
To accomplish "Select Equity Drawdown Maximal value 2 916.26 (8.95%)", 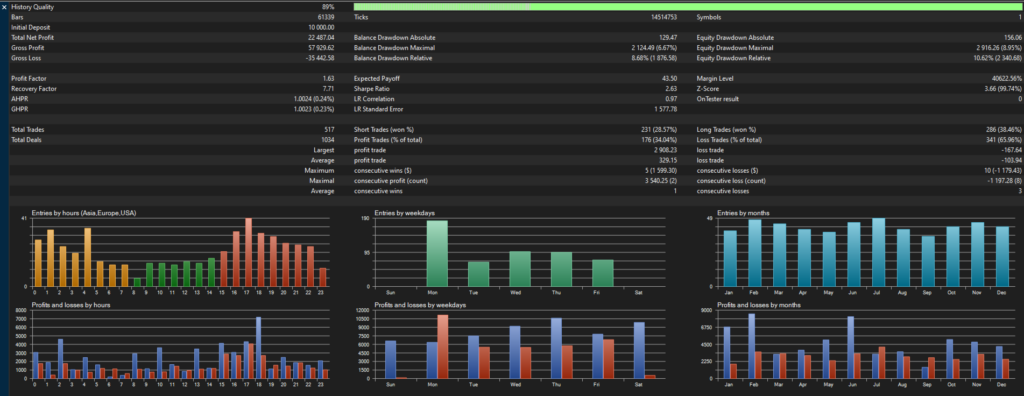I will click(x=999, y=48).
